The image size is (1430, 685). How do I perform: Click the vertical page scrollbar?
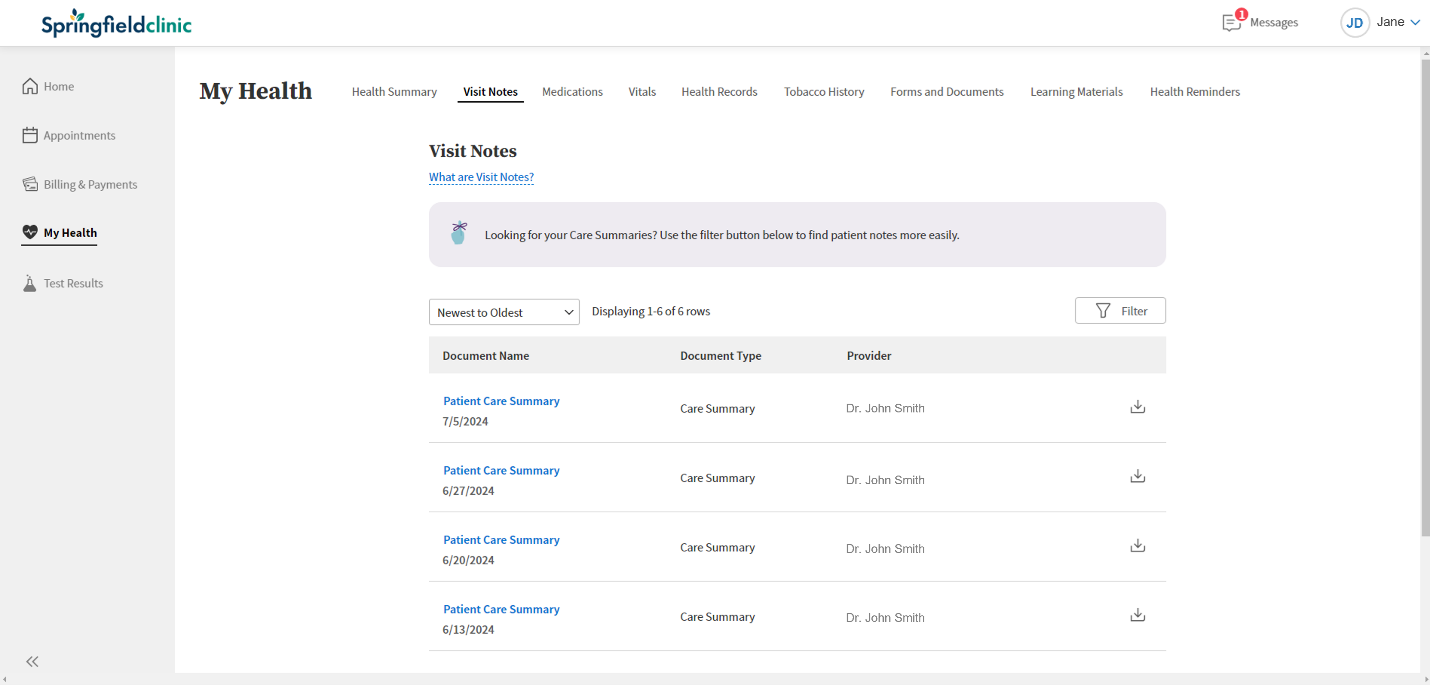tap(1424, 298)
